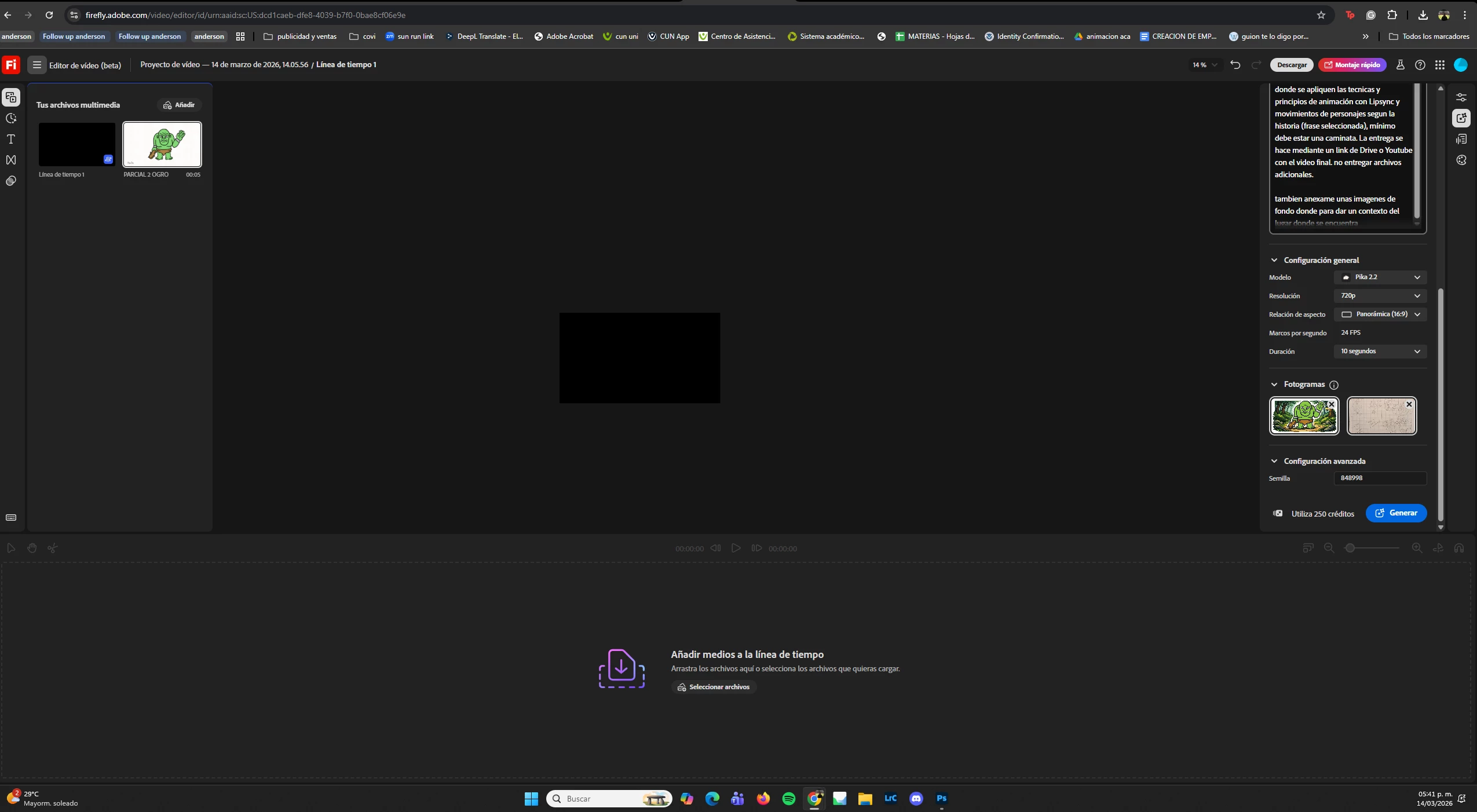
Task: Open the Duración 10 segundos dropdown
Action: tap(1380, 352)
